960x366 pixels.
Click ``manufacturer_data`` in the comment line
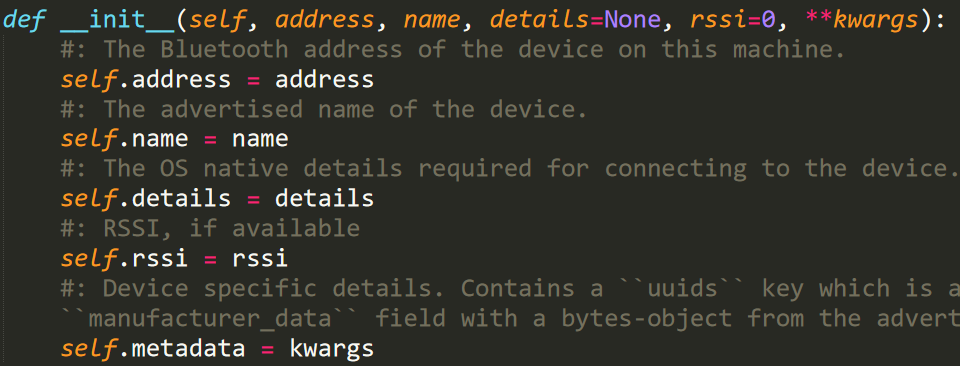point(210,318)
